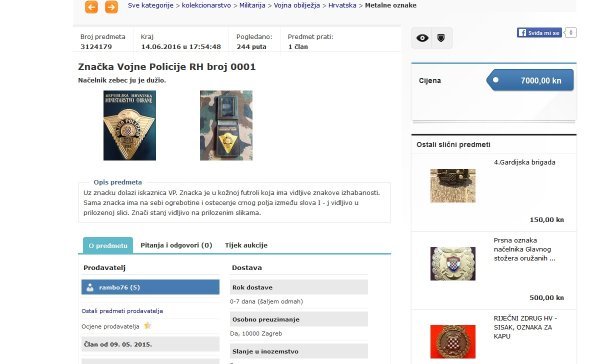
Task: Go to next item with orange right arrow
Action: [x=111, y=7]
